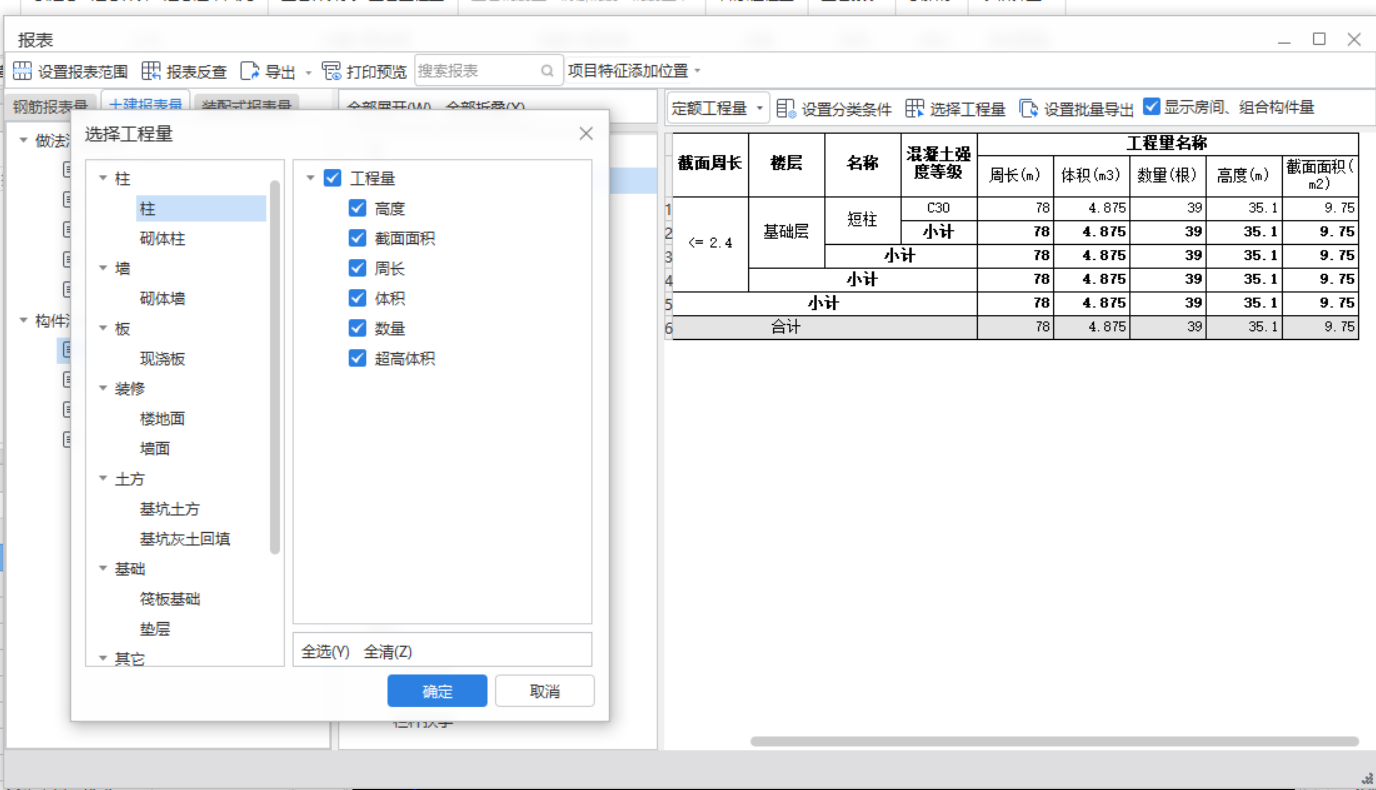Collapse the 基础 category

(103, 569)
